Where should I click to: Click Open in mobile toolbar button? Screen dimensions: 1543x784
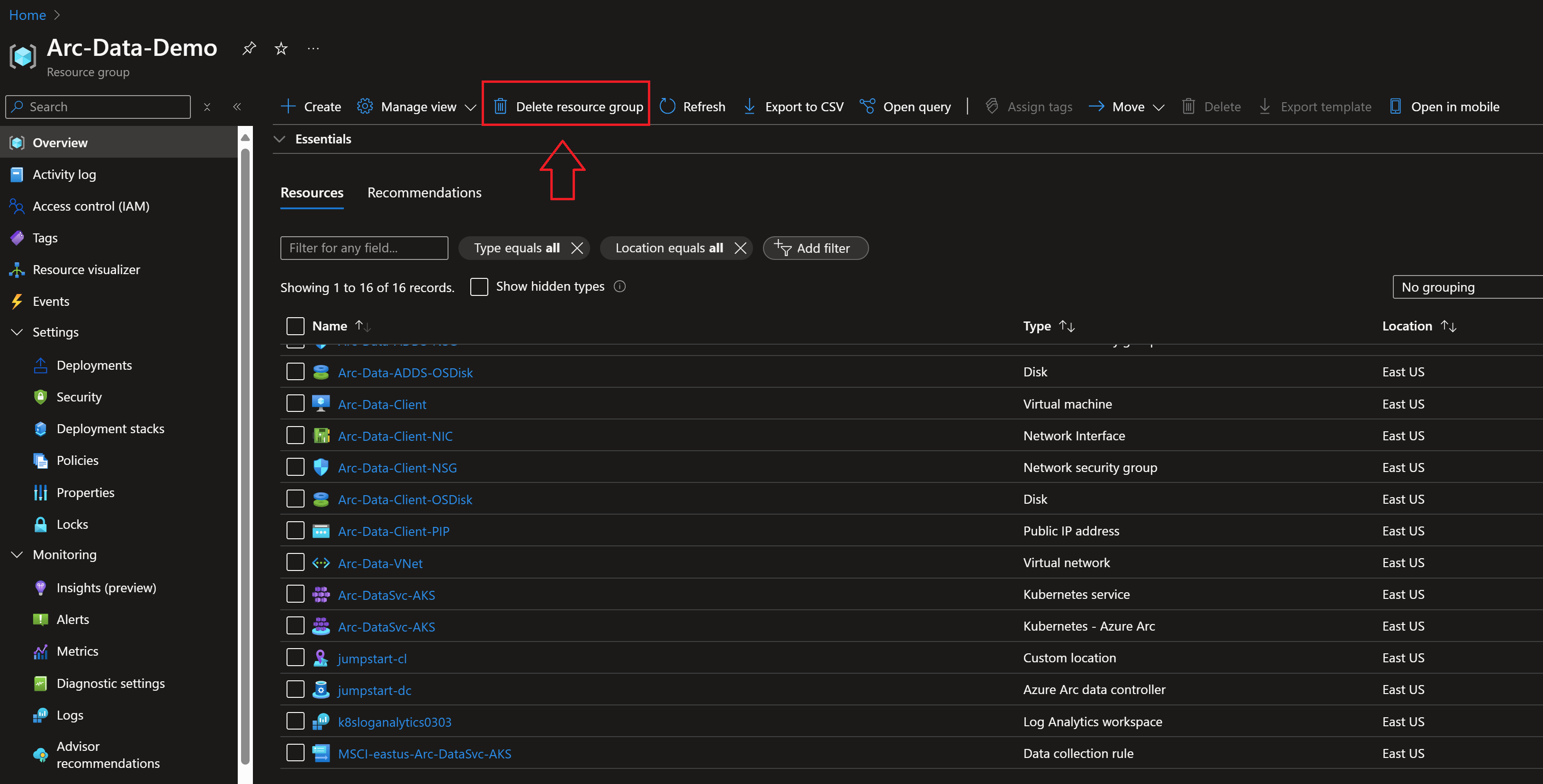point(1444,107)
